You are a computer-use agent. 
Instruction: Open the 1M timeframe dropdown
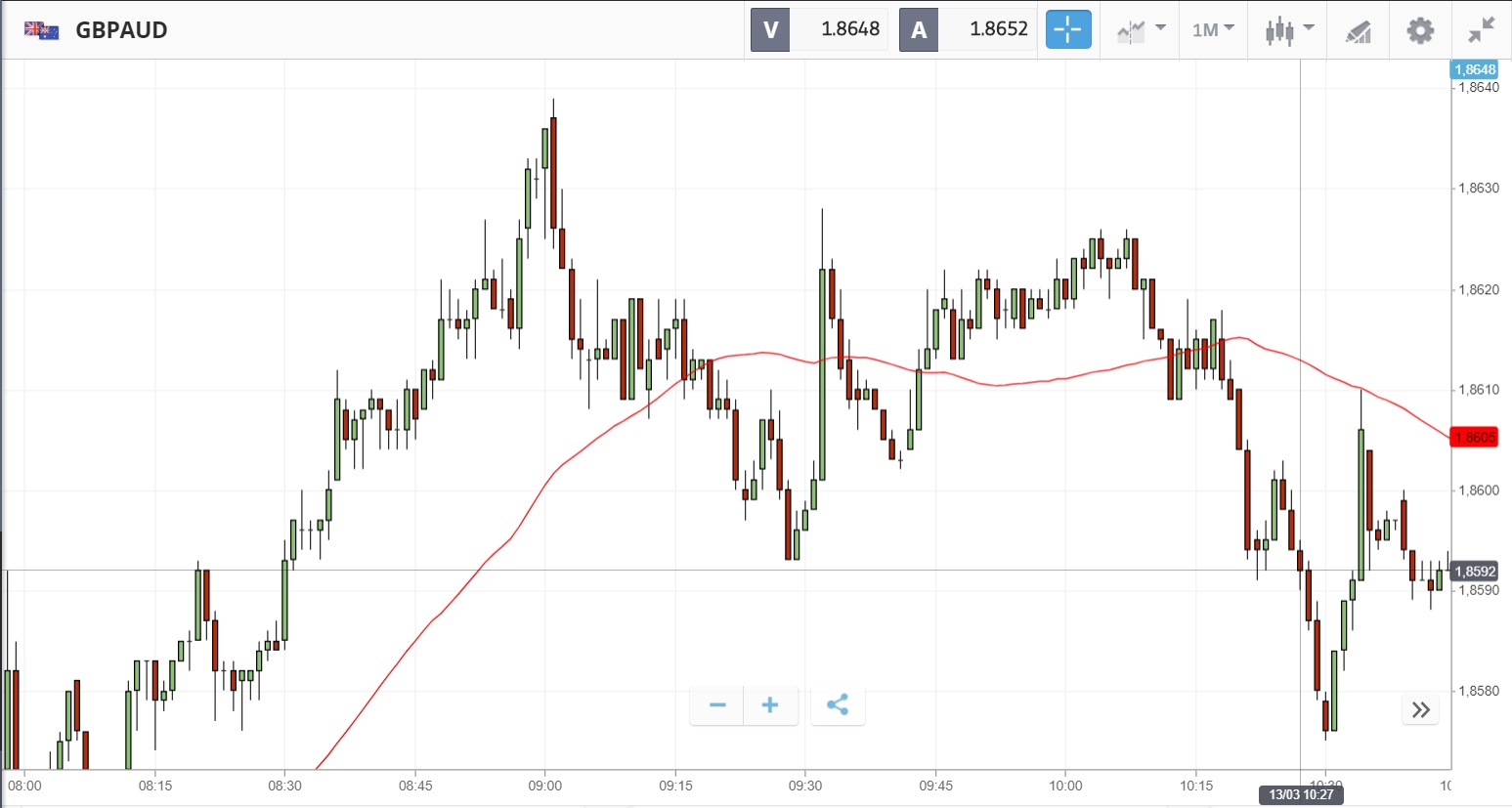coord(1213,30)
